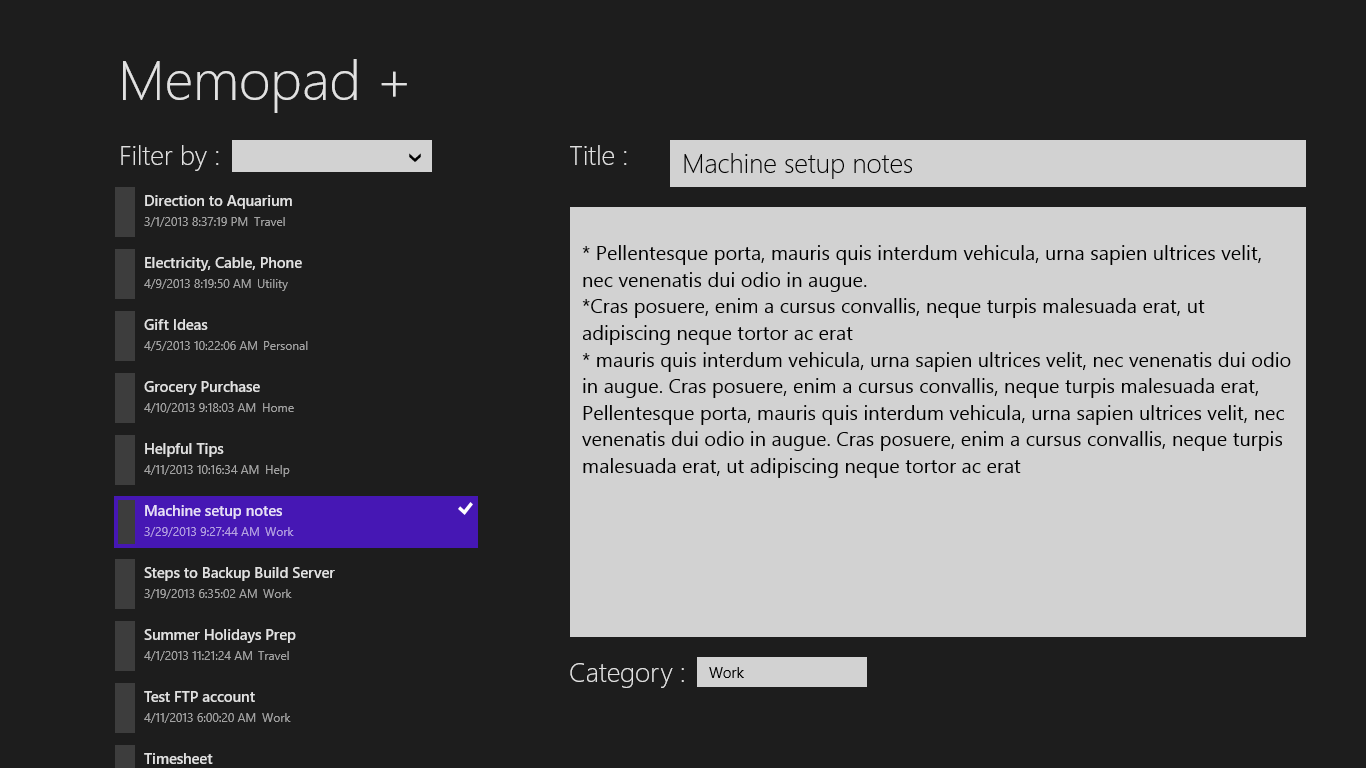This screenshot has width=1366, height=768.
Task: Click the Machine setup notes list entry title
Action: (213, 511)
